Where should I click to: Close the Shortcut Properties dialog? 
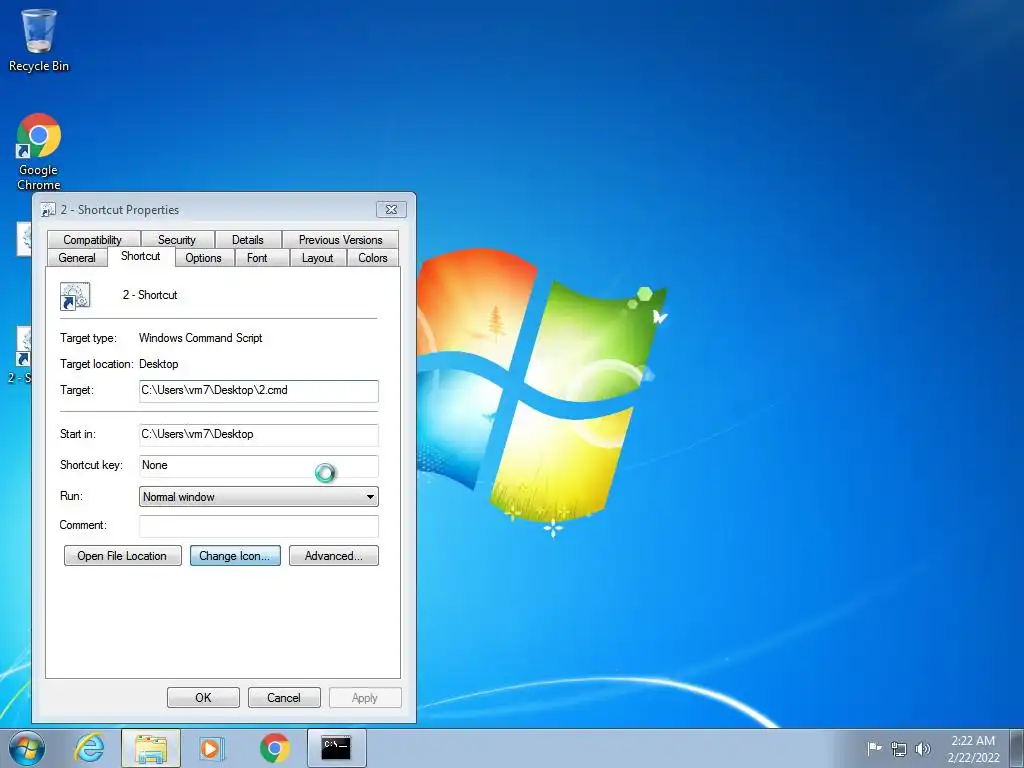(x=391, y=209)
